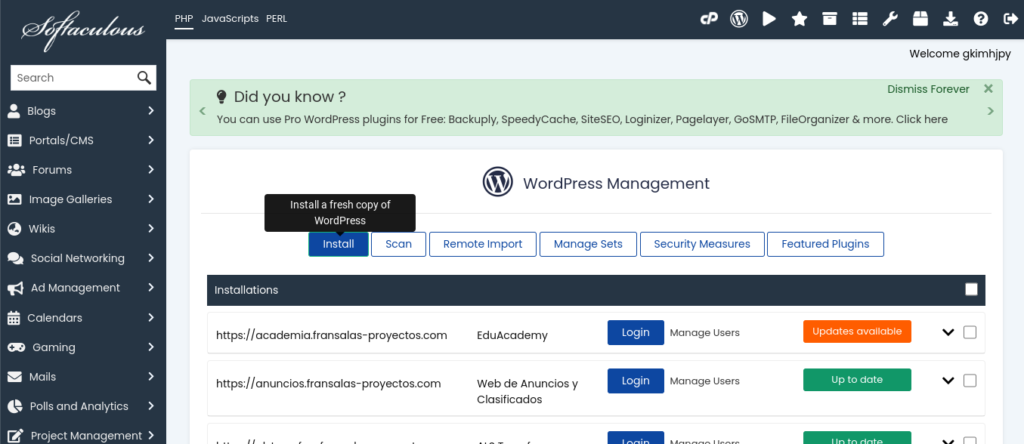The image size is (1024, 444).
Task: Open help via the question mark icon
Action: click(x=980, y=19)
